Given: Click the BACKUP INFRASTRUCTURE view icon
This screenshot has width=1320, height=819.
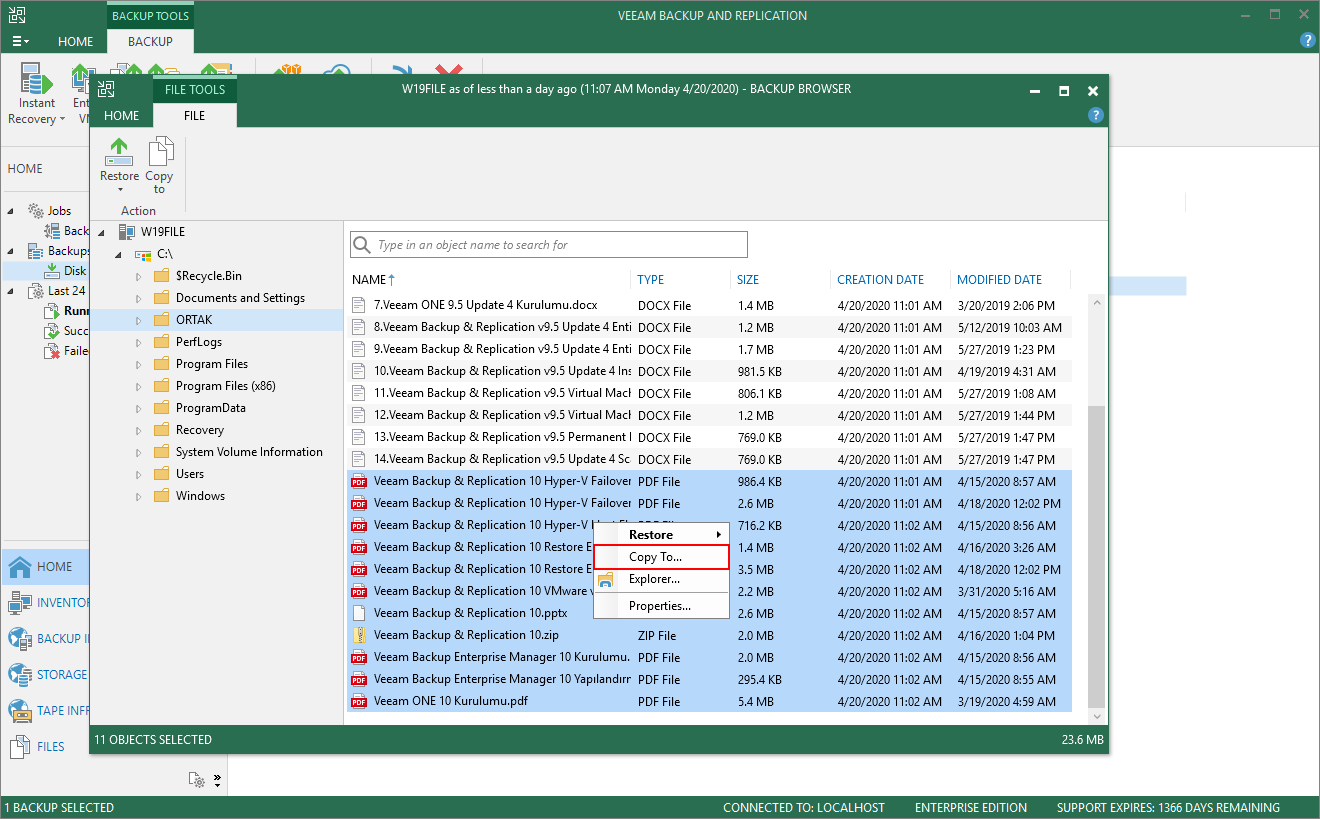Looking at the screenshot, I should pyautogui.click(x=20, y=639).
